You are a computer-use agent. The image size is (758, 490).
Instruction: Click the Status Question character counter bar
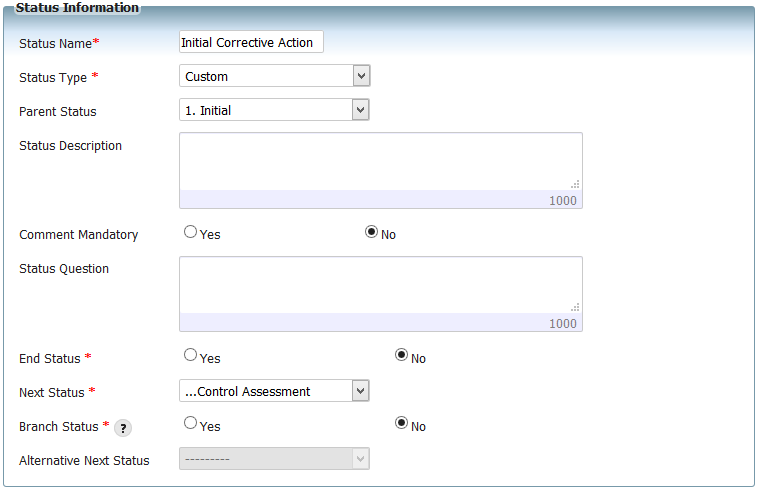click(x=381, y=323)
